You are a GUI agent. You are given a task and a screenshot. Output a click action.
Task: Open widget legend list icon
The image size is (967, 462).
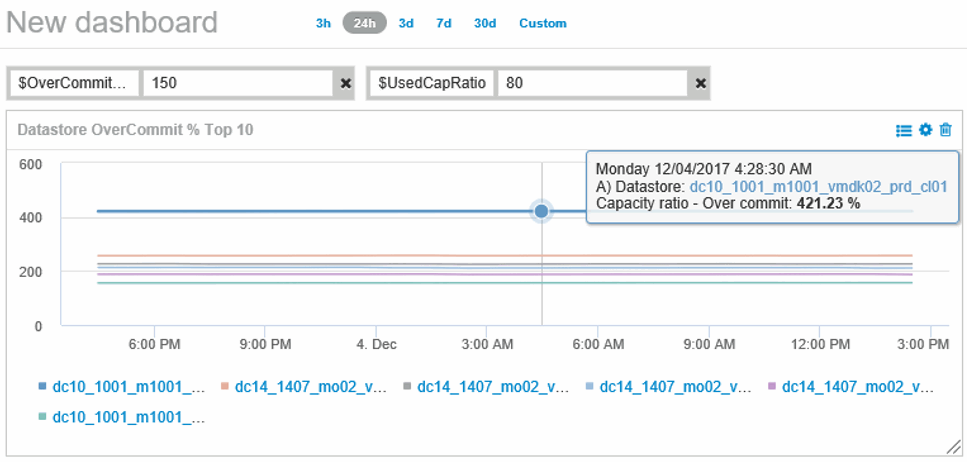[x=904, y=130]
